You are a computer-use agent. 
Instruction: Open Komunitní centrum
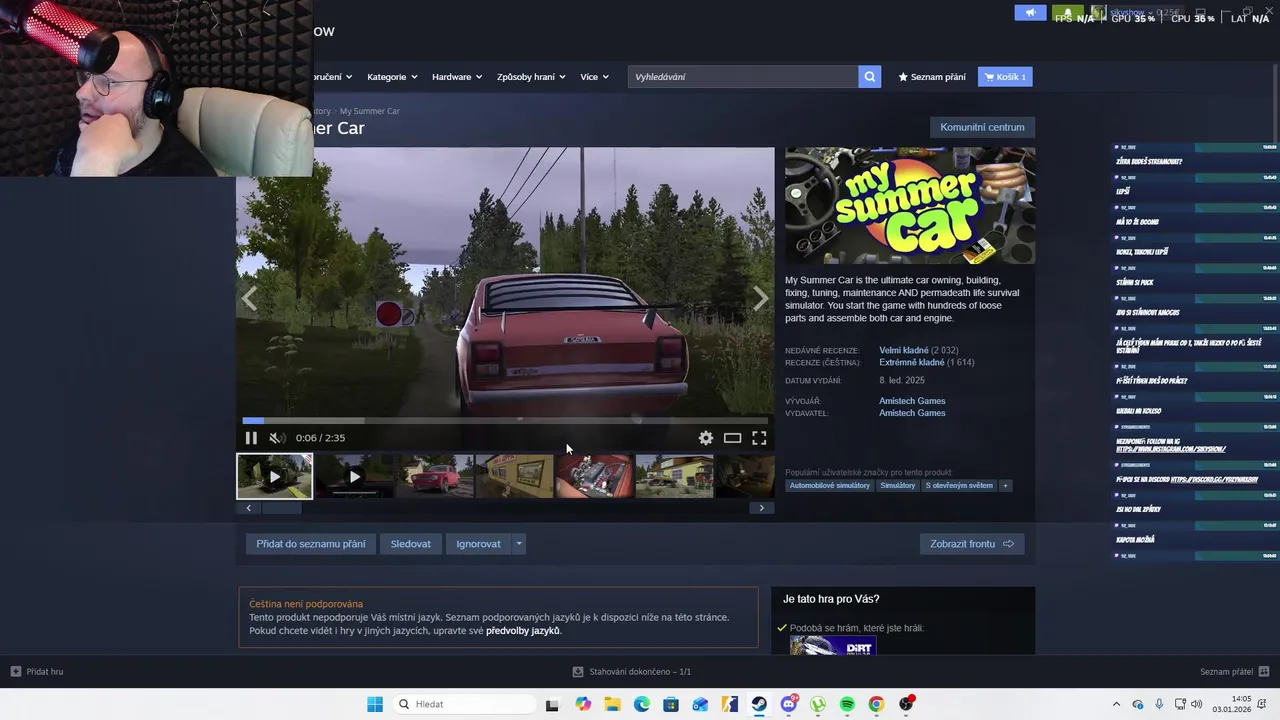(982, 127)
